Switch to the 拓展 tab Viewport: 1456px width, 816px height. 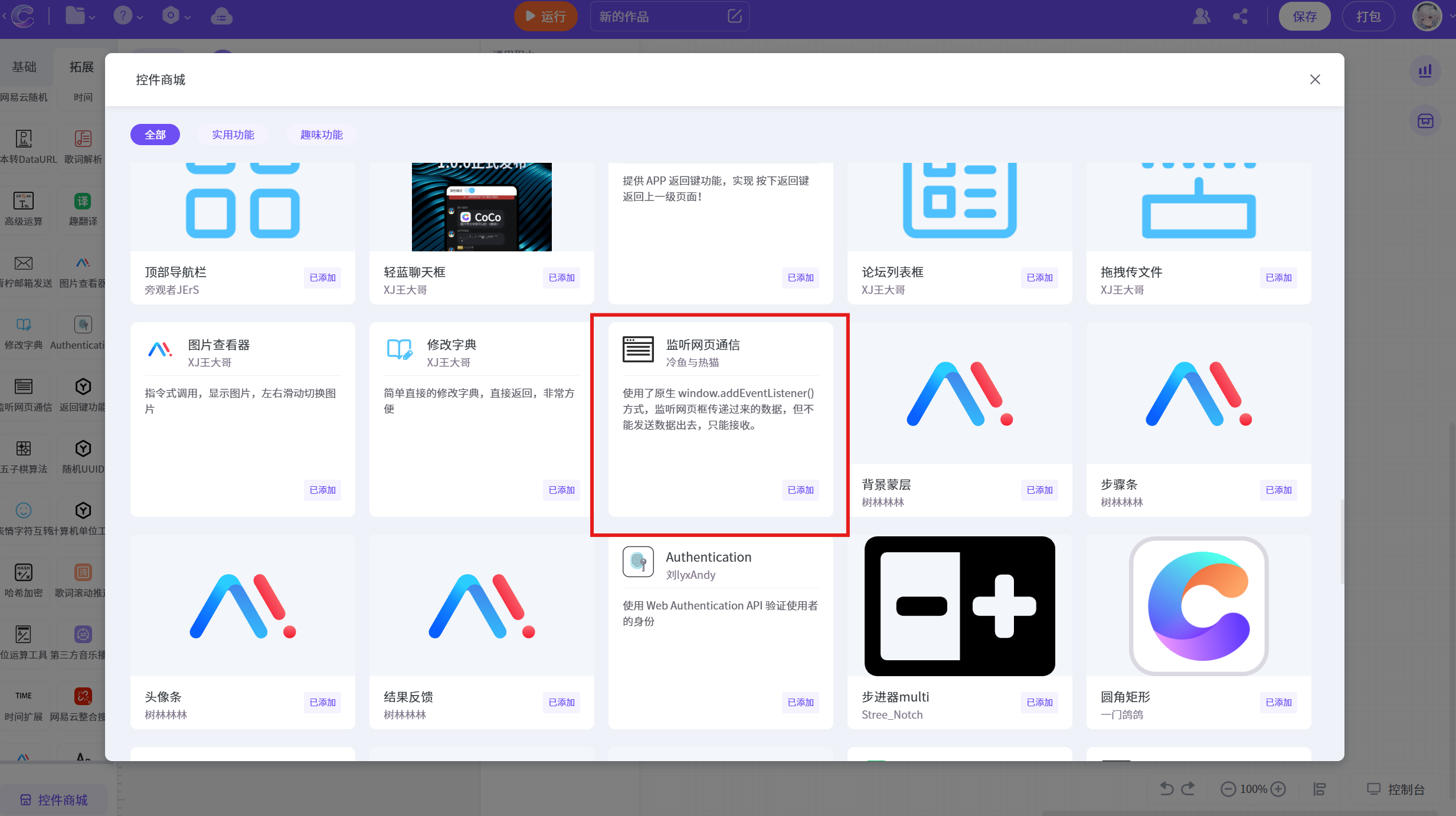click(x=81, y=67)
